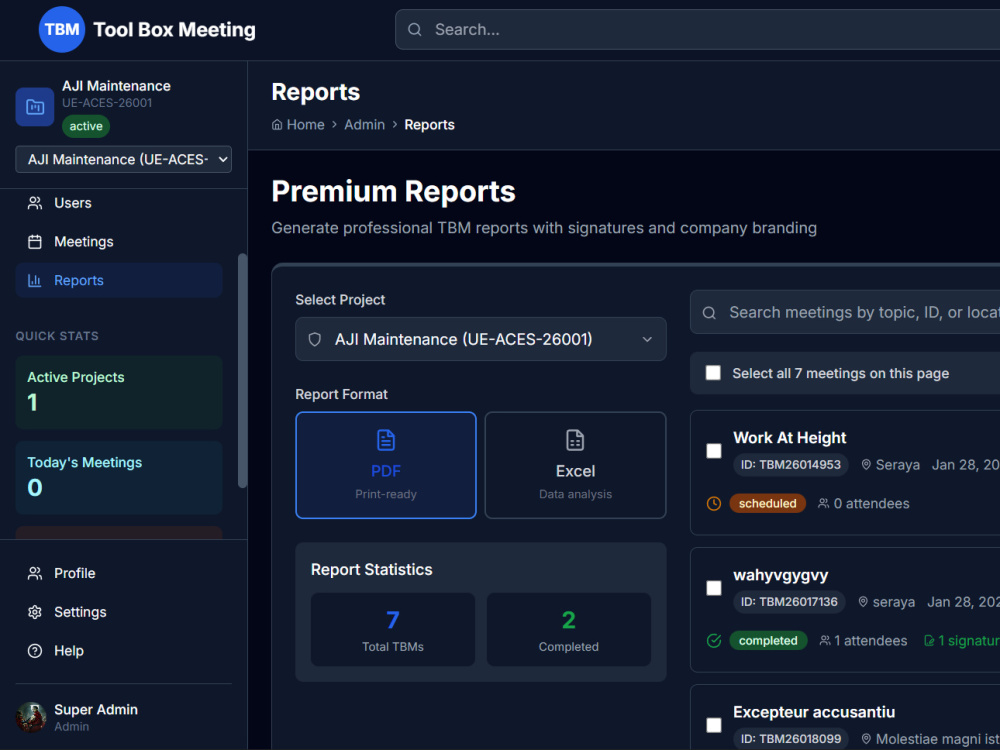Image resolution: width=1000 pixels, height=750 pixels.
Task: Click the Help question mark icon
Action: click(x=35, y=651)
